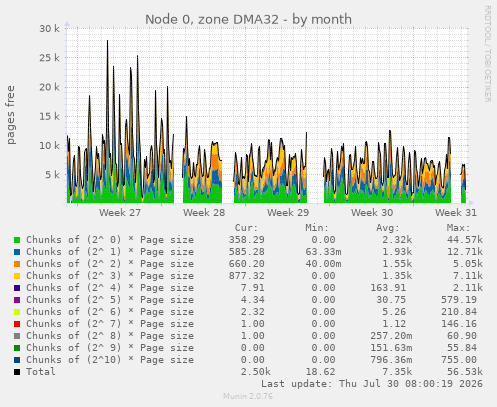Click the 'Week 31' axis label
Image resolution: width=497 pixels, height=407 pixels.
pos(456,213)
